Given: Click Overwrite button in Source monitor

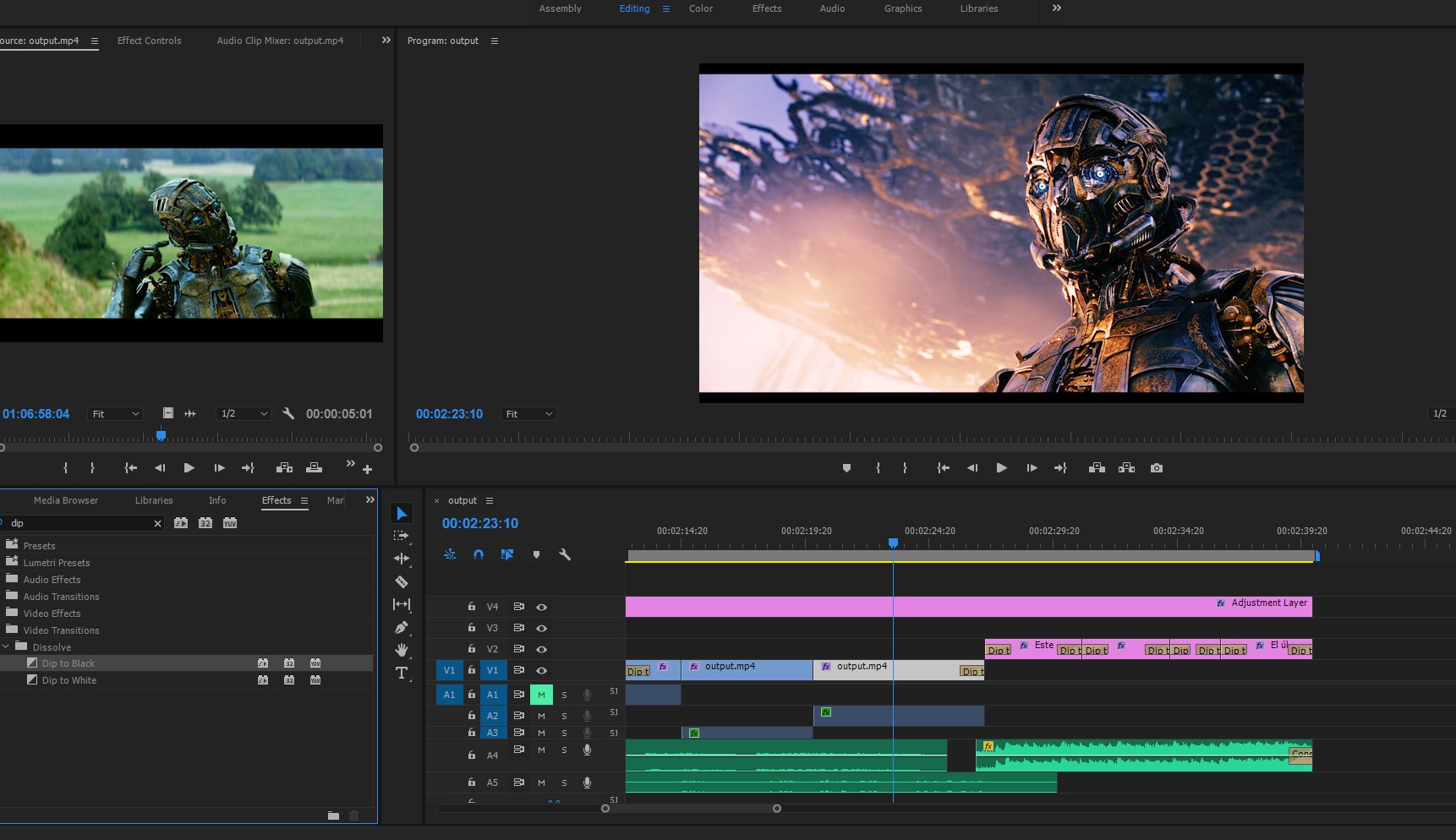Looking at the screenshot, I should pos(314,468).
